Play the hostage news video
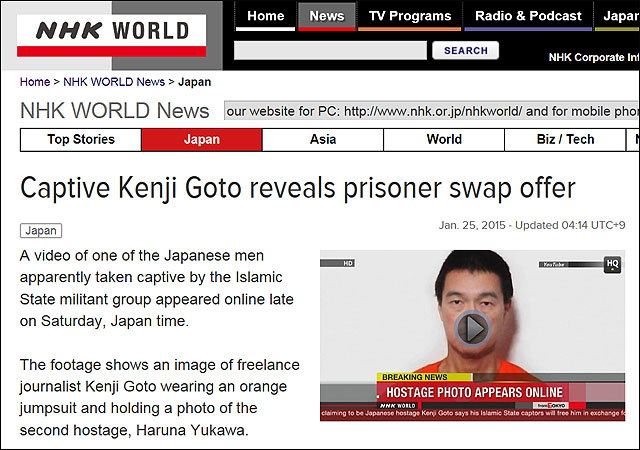The height and width of the screenshot is (450, 640). click(x=472, y=329)
